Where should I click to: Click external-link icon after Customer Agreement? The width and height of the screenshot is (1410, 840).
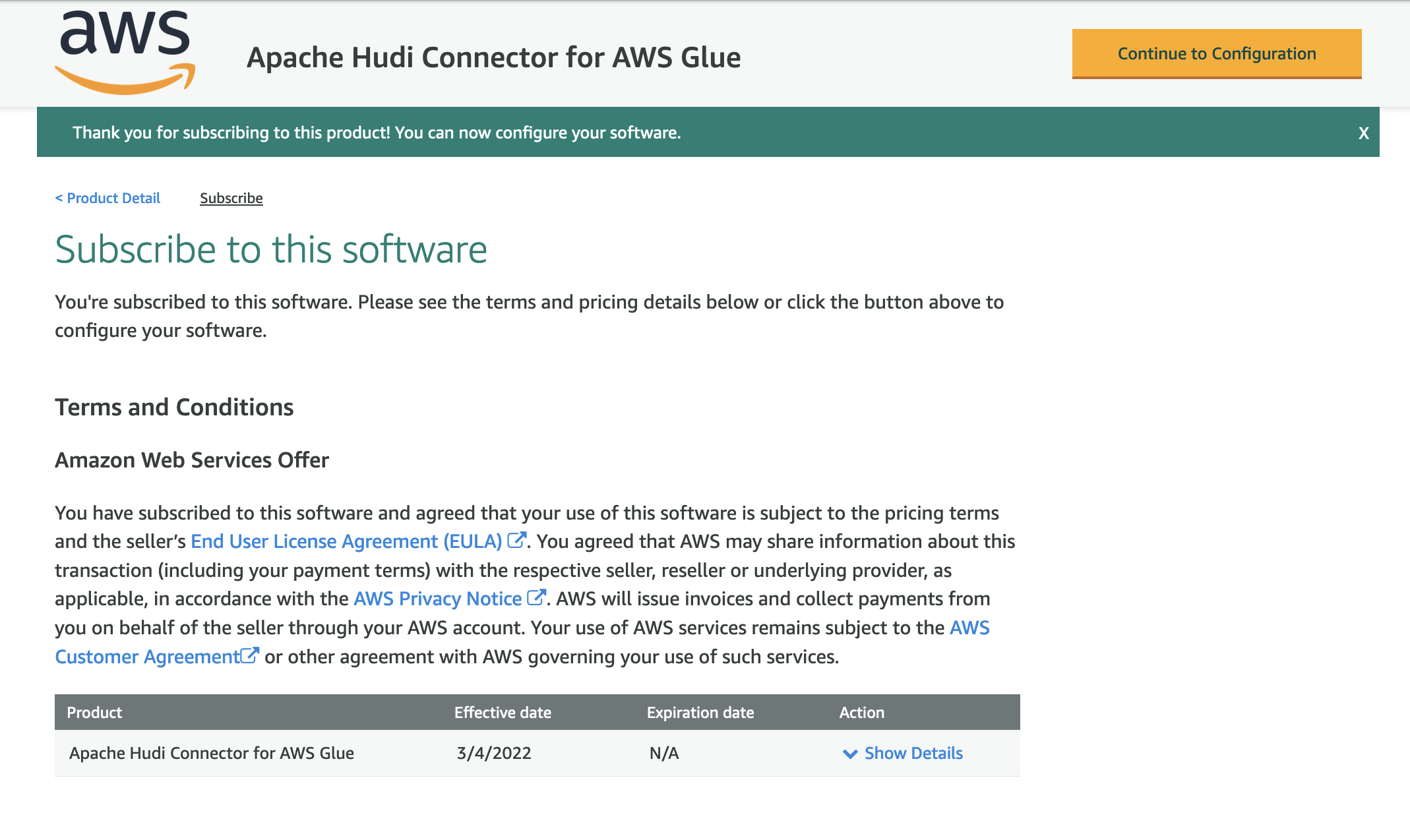(x=250, y=655)
